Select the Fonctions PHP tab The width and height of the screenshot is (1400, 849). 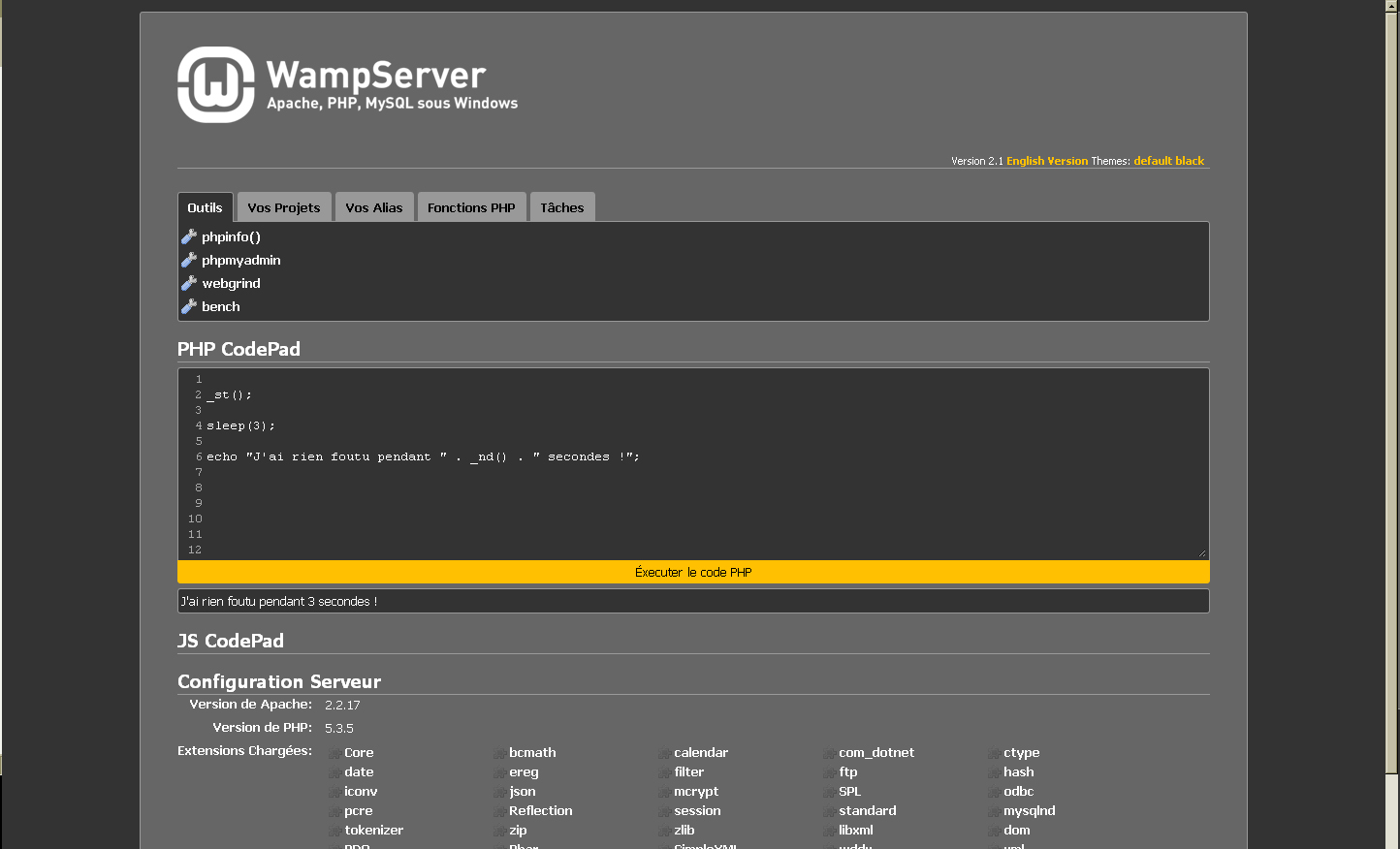coord(471,207)
